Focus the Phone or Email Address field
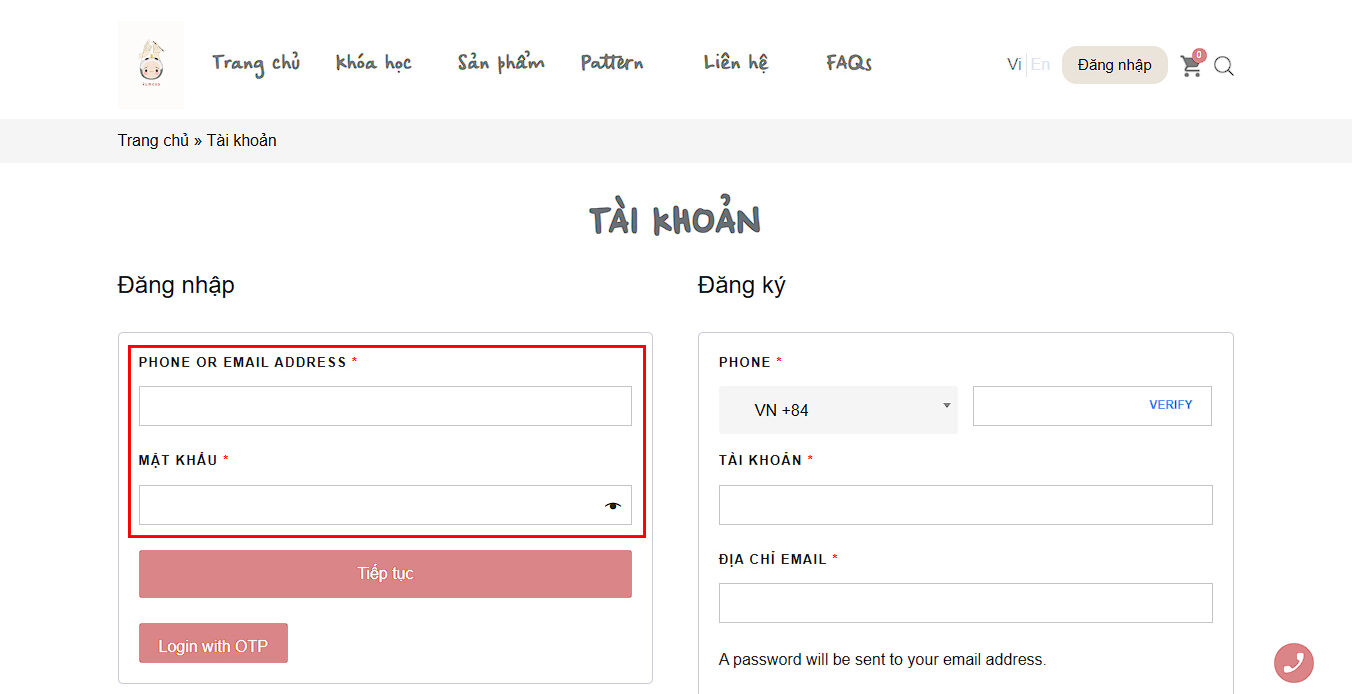Viewport: 1352px width, 694px height. 385,406
